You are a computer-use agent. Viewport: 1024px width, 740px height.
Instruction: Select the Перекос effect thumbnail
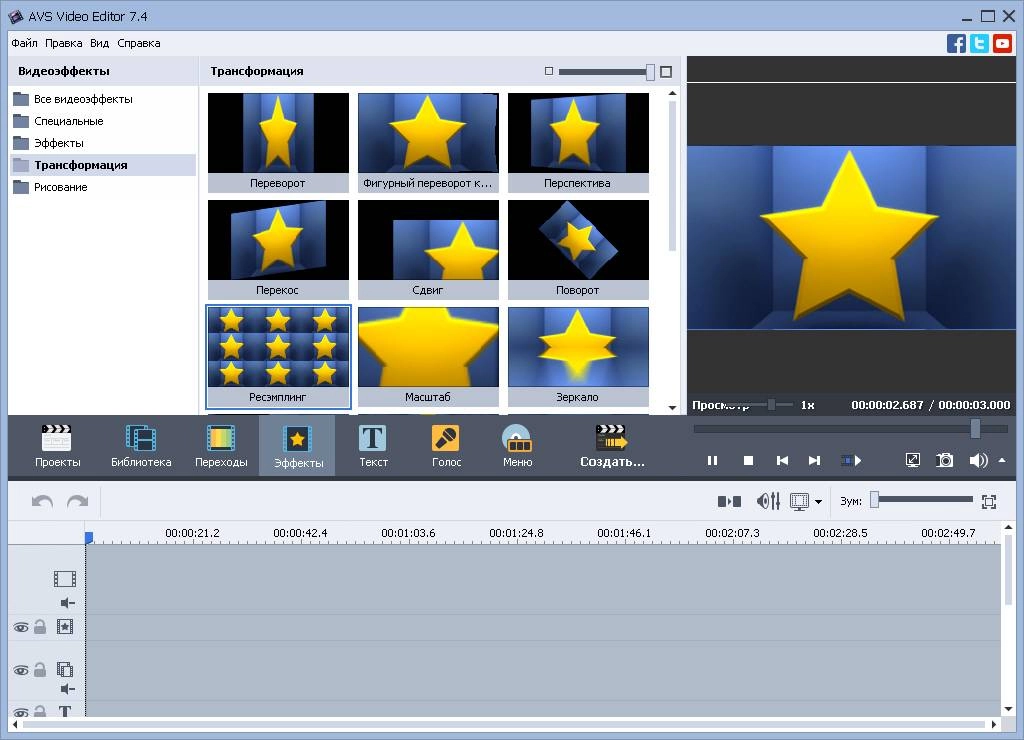(x=278, y=249)
